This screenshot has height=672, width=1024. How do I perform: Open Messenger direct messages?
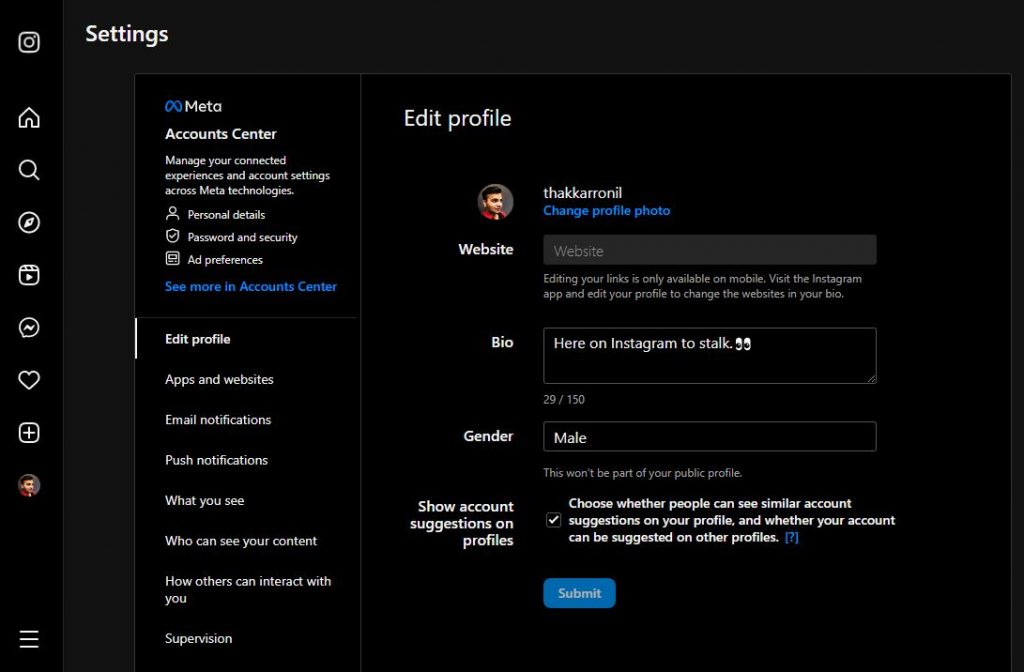pos(28,327)
